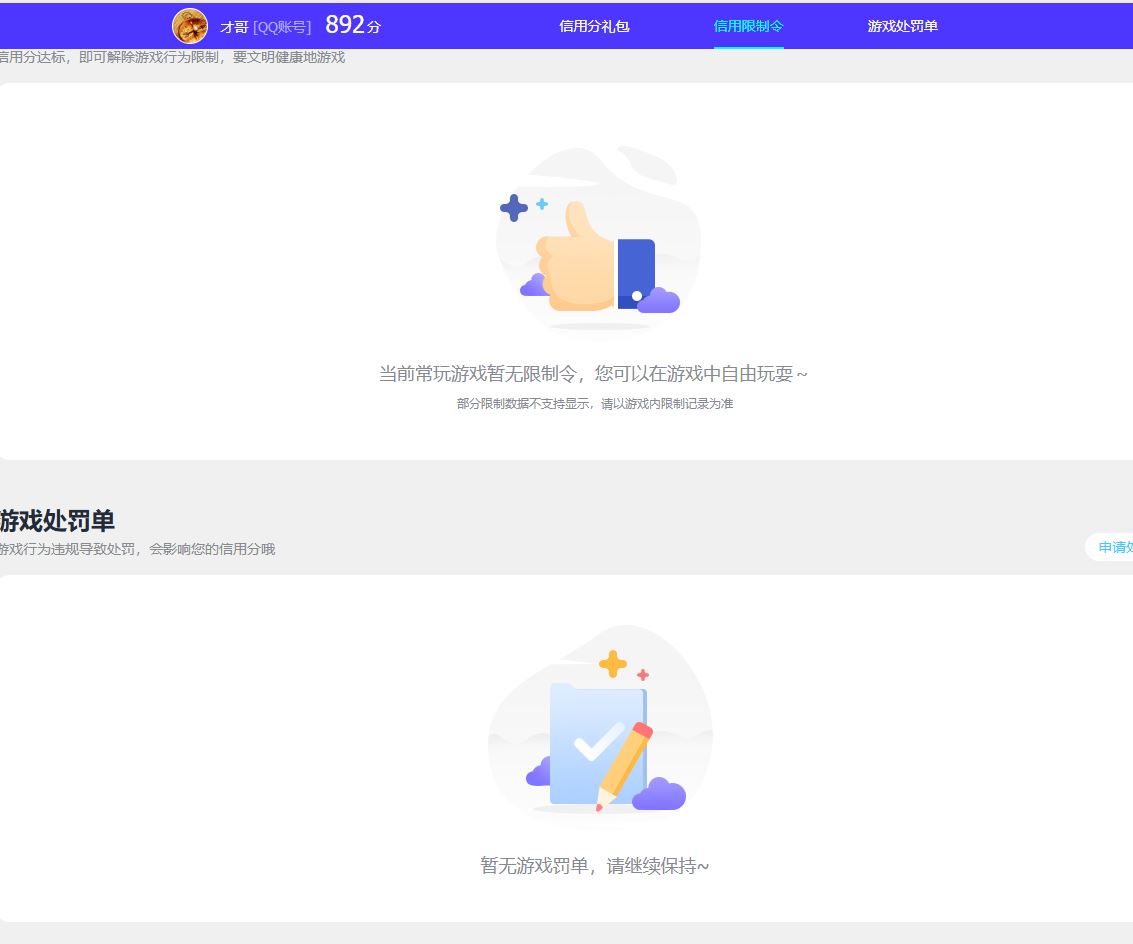Screen dimensions: 1133x944
Task: Click the pencil on the clipboard illustration
Action: (x=626, y=764)
